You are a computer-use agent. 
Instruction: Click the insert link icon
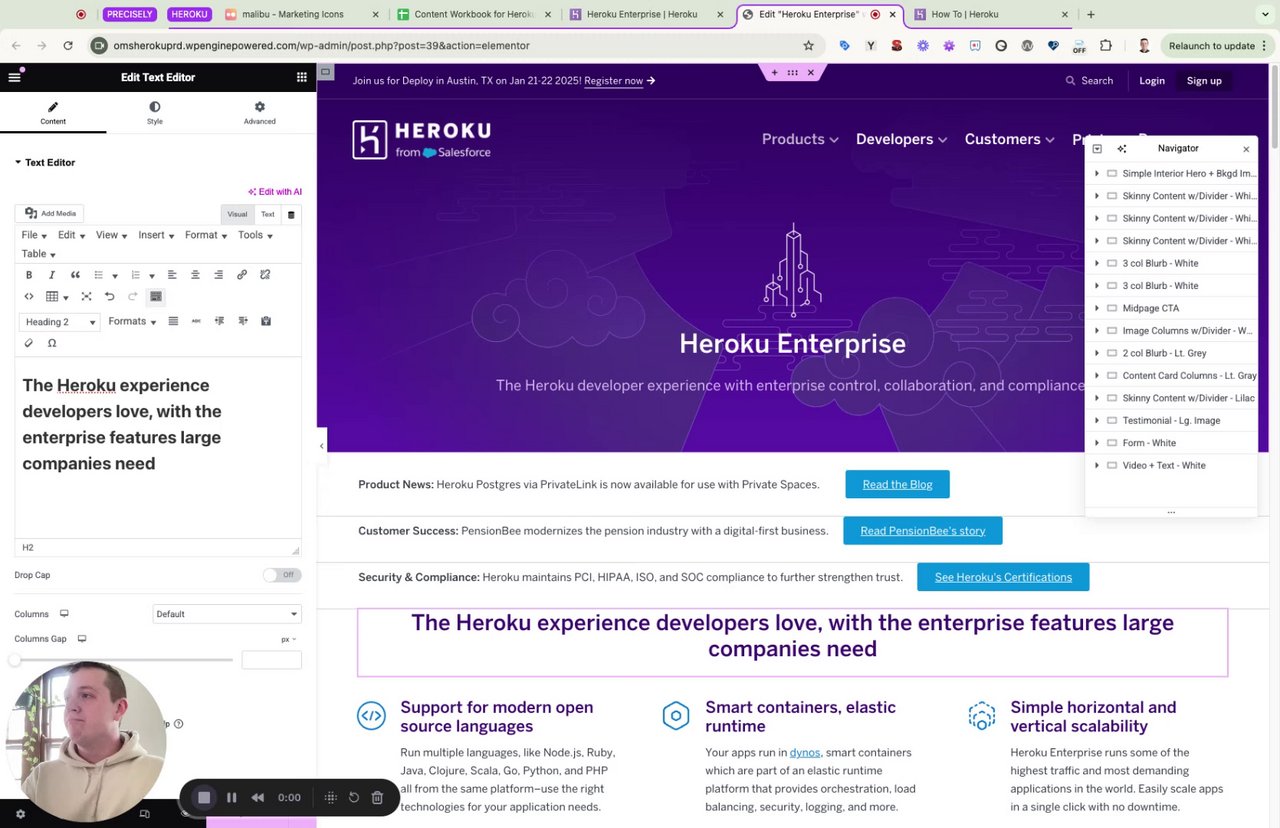pos(242,275)
